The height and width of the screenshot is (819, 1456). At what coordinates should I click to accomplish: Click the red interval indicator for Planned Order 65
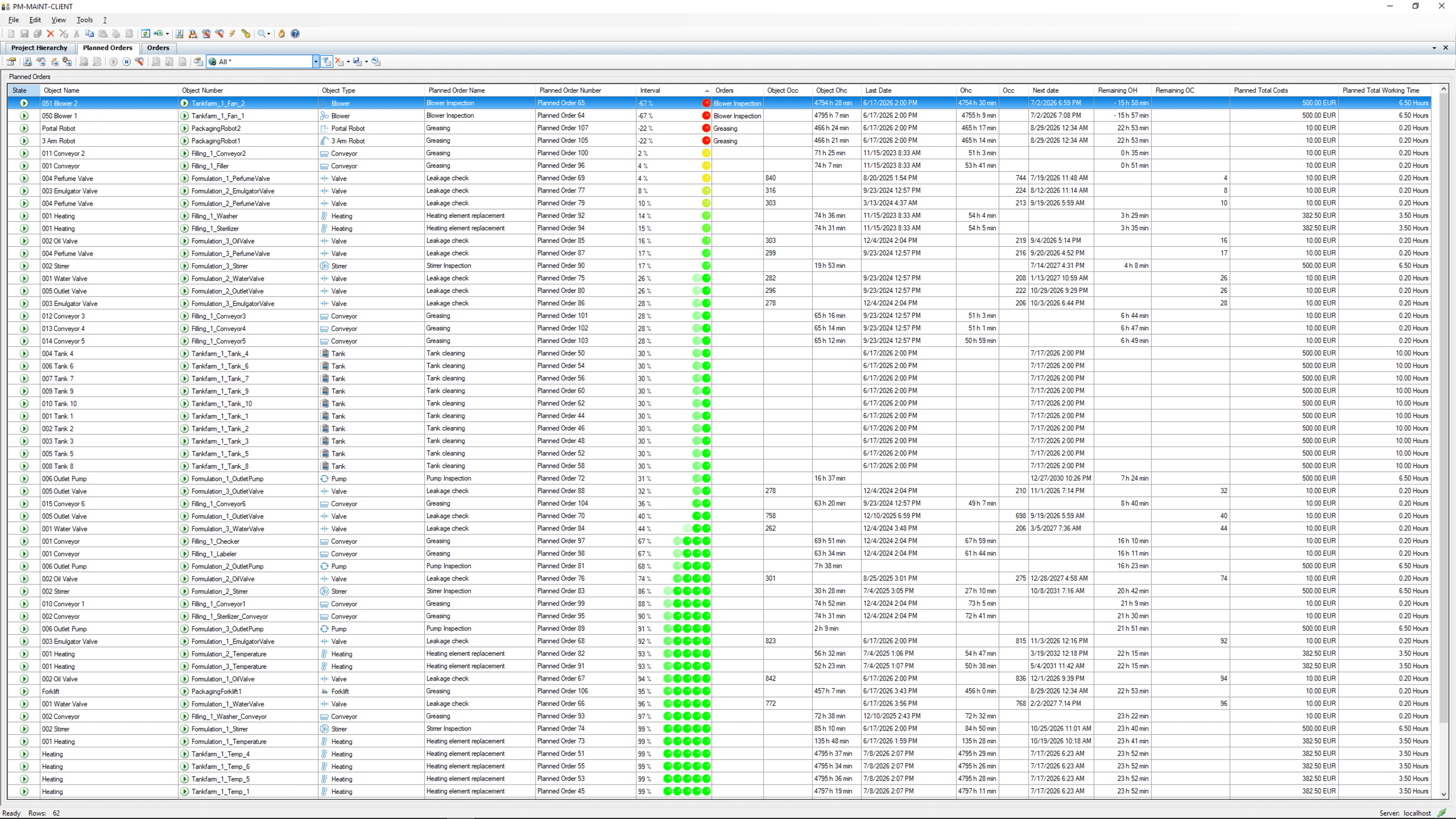[x=706, y=103]
